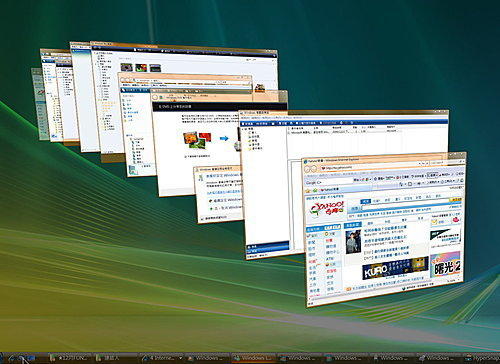This screenshot has height=364, width=500.
Task: Click in the Yahoo search text field
Action: pos(405,207)
